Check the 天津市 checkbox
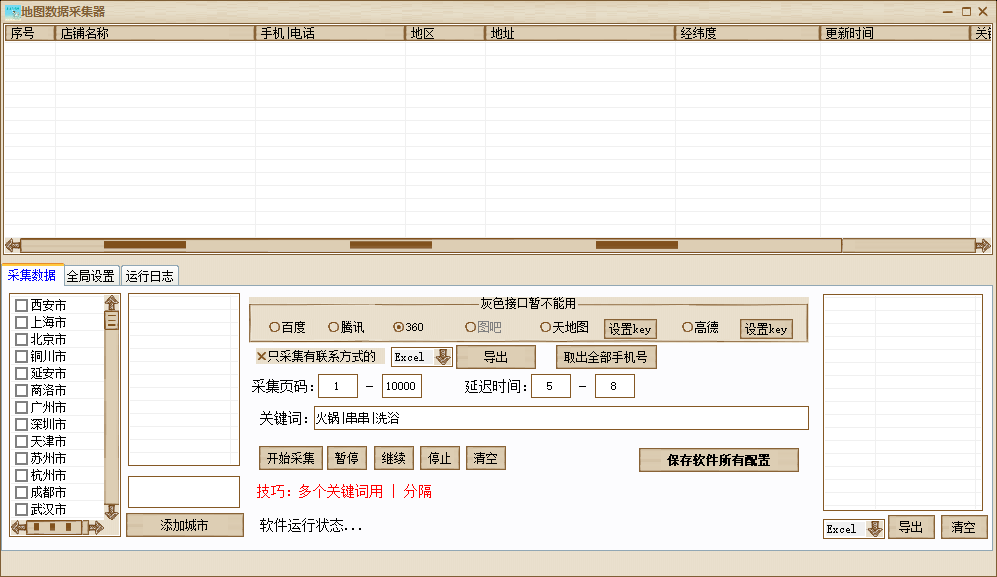Image resolution: width=997 pixels, height=577 pixels. [x=21, y=441]
